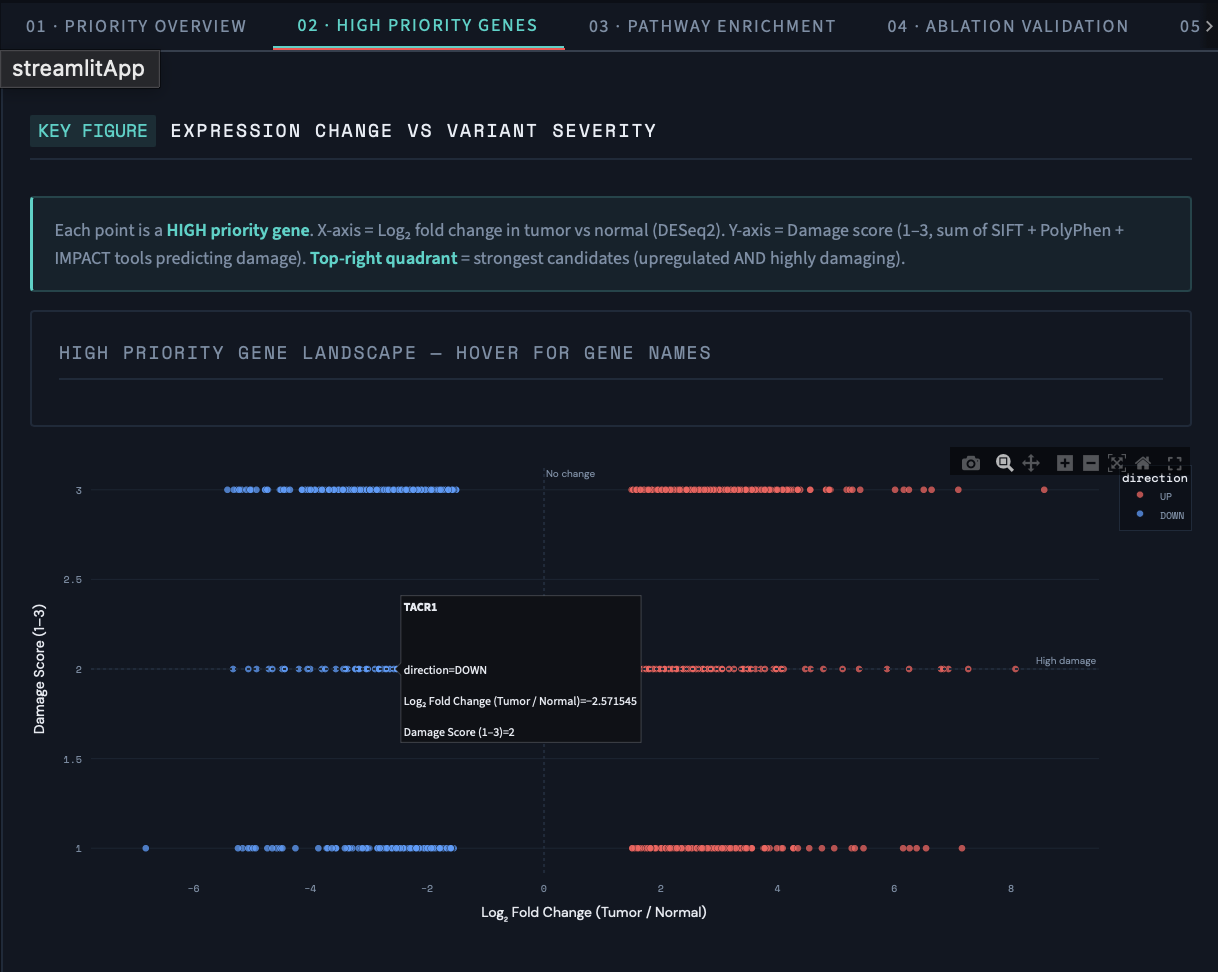Download plot as PNG camera icon

pos(970,463)
